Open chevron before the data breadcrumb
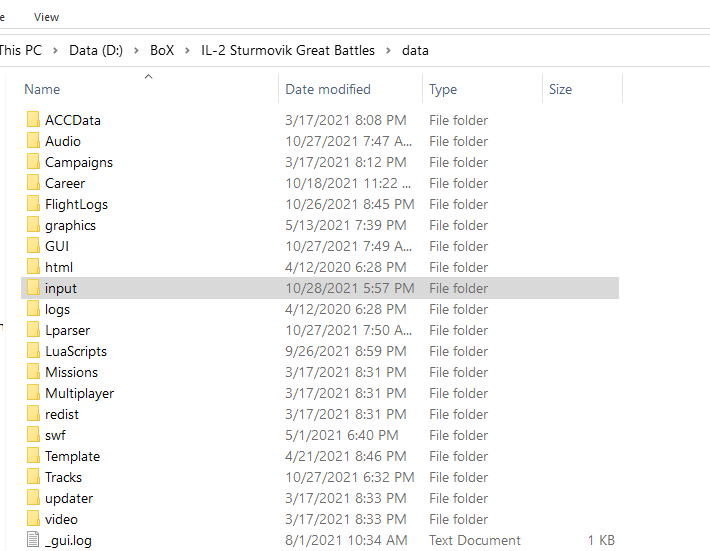The width and height of the screenshot is (710, 551). click(388, 50)
